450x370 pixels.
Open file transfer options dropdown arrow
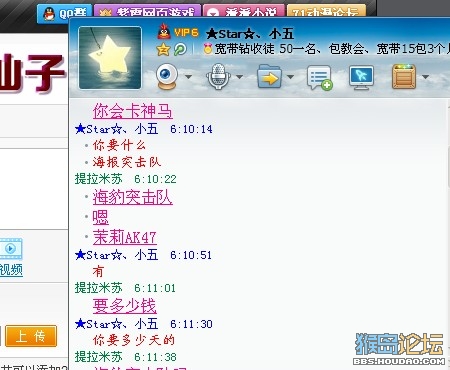pyautogui.click(x=291, y=77)
